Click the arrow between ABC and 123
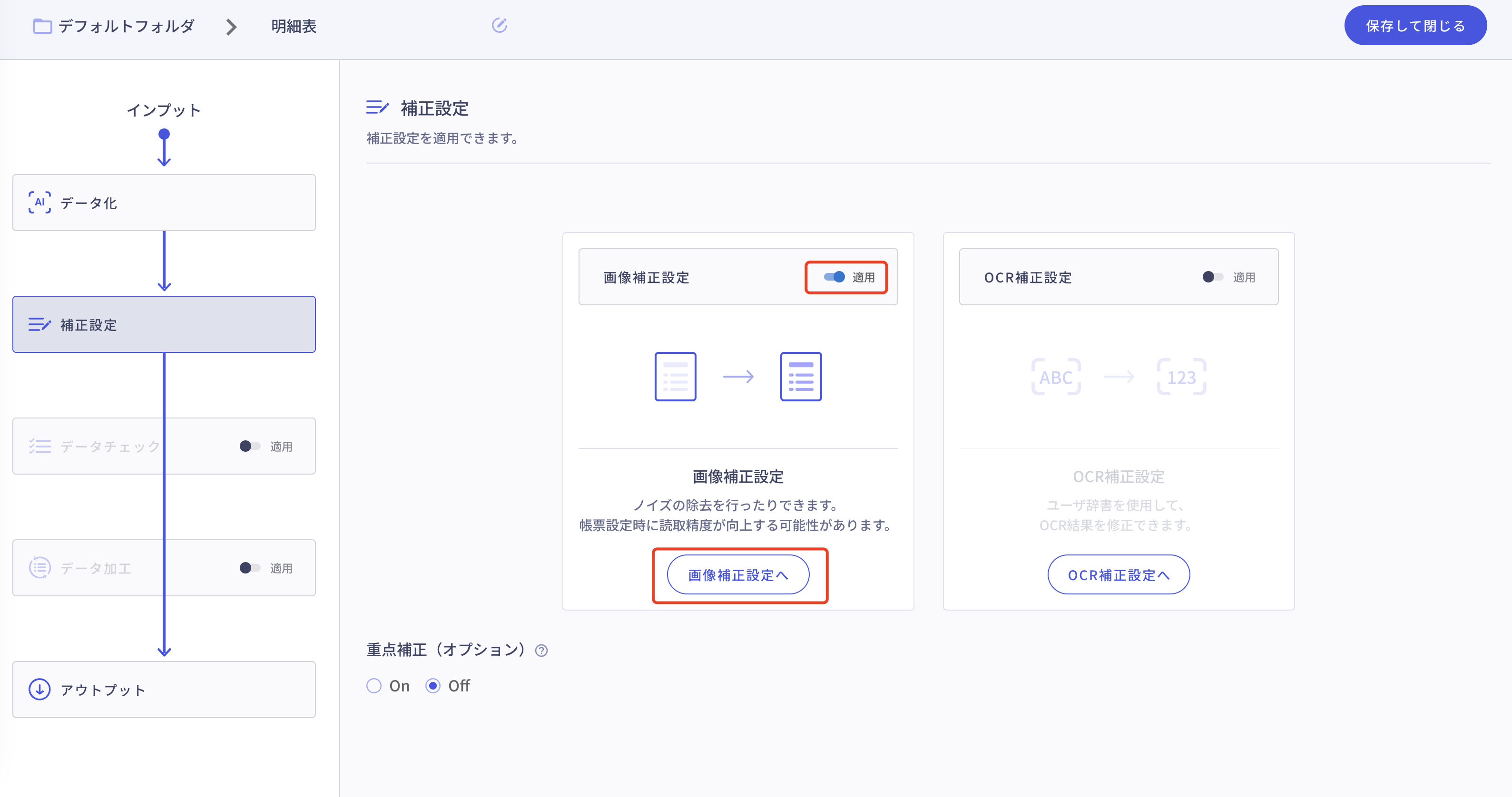 1119,377
